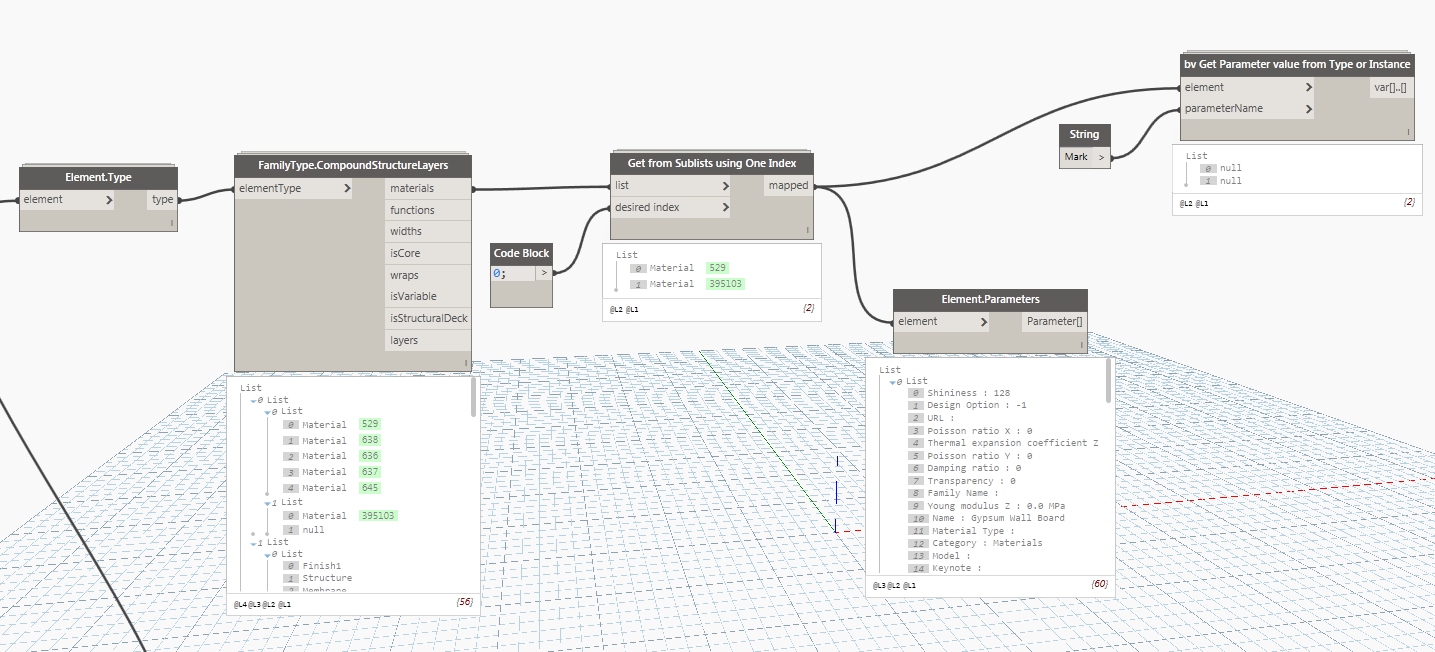Image resolution: width=1435 pixels, height=652 pixels.
Task: Select the green Material ID 645
Action: coord(371,488)
